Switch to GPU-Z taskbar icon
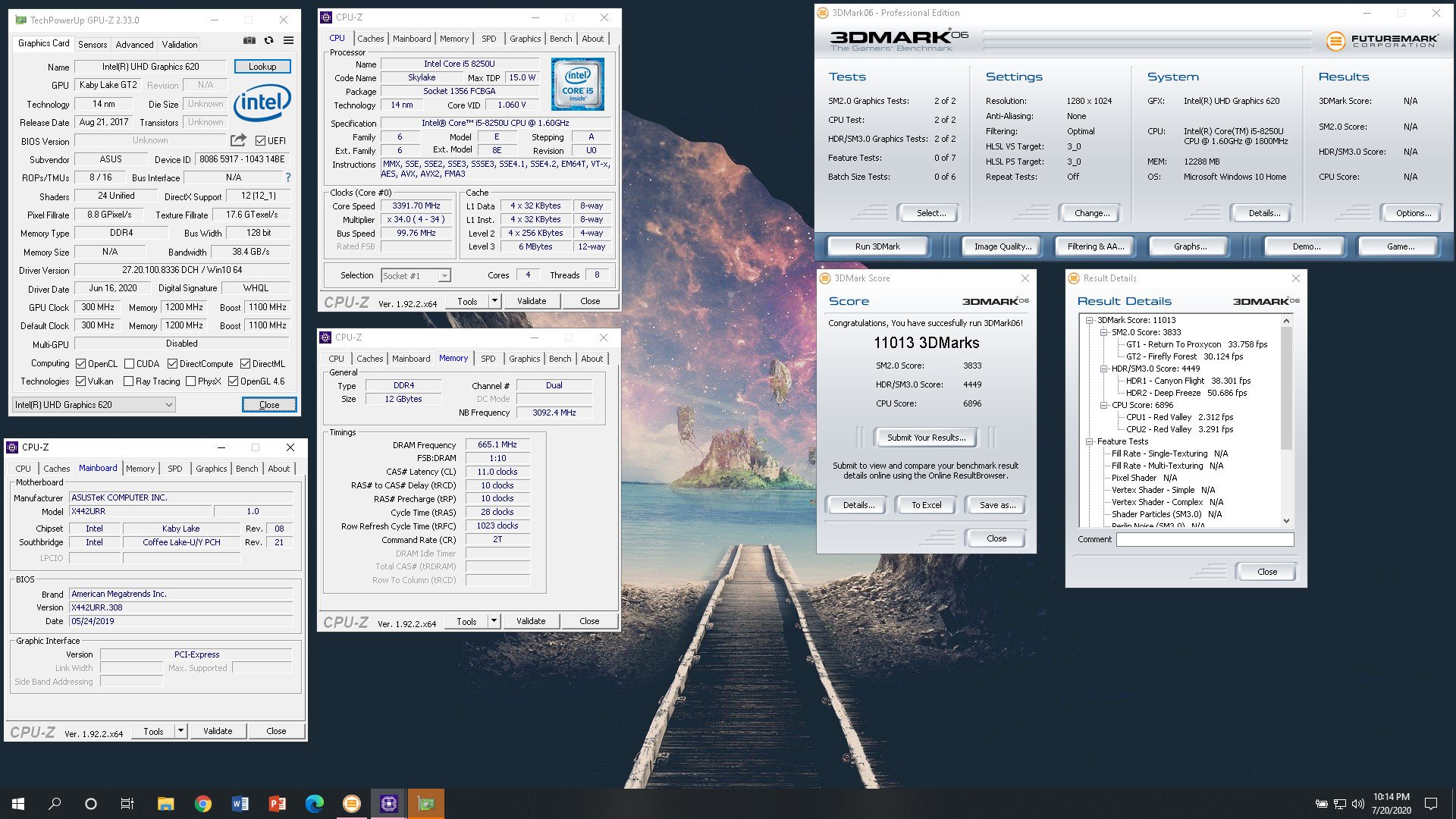Viewport: 1456px width, 819px height. [426, 804]
